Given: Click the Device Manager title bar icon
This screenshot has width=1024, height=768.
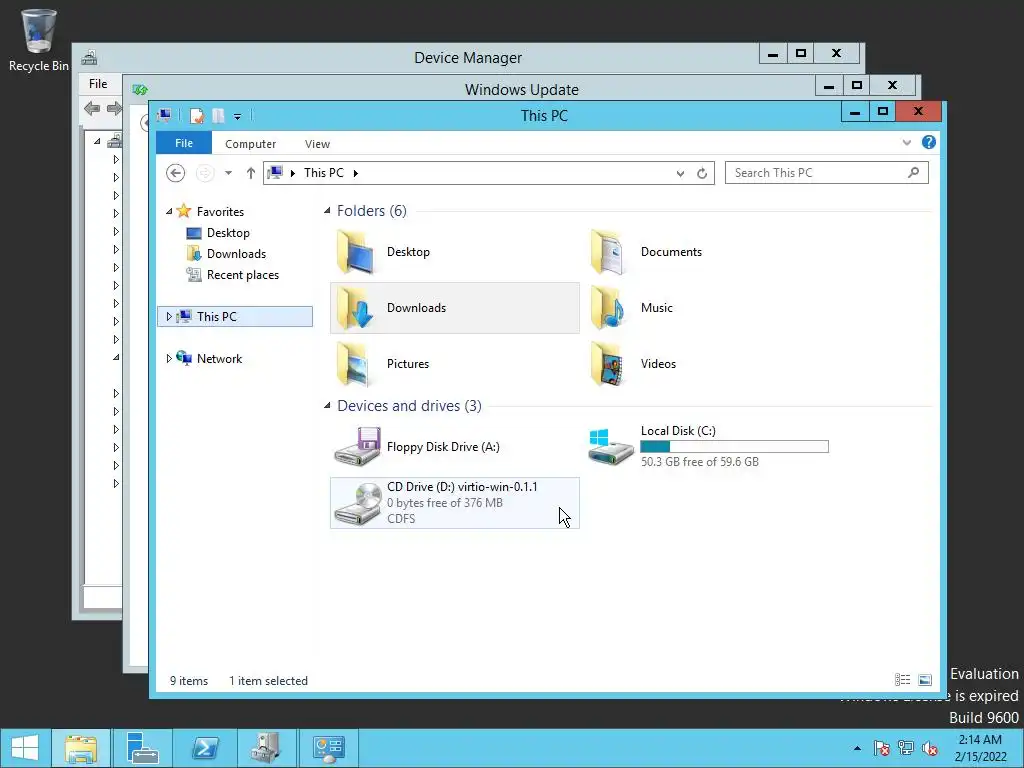Looking at the screenshot, I should [89, 58].
